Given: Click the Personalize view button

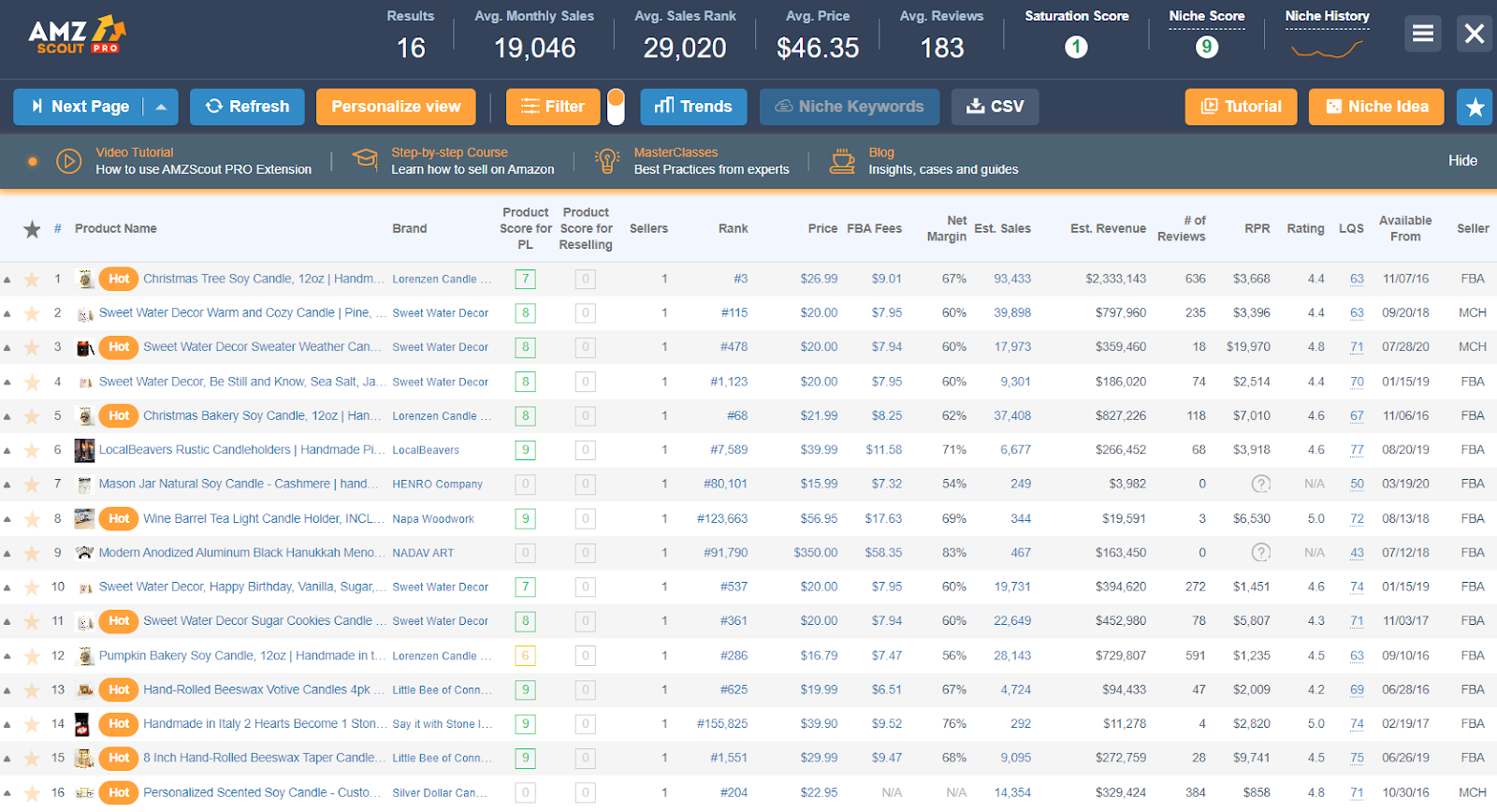Looking at the screenshot, I should pyautogui.click(x=396, y=107).
